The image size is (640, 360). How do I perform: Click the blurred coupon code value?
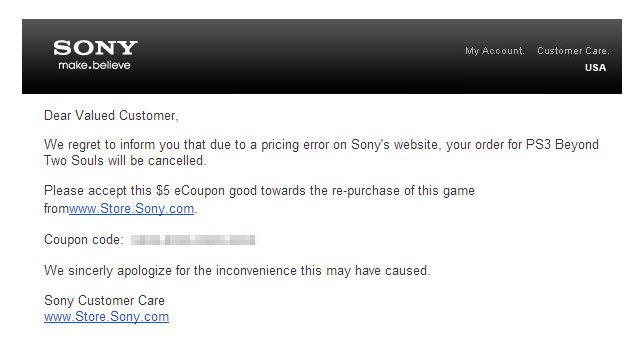pyautogui.click(x=193, y=240)
